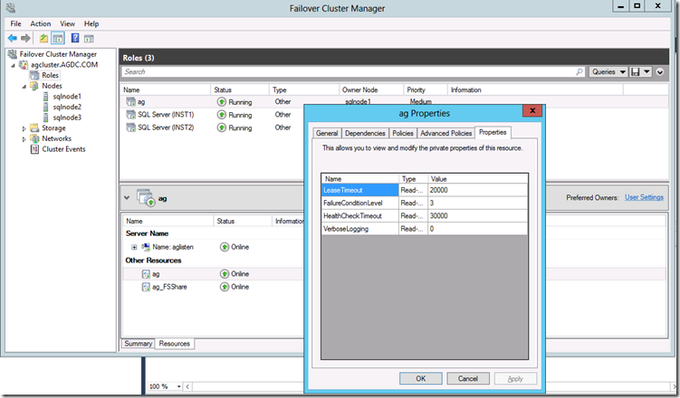The image size is (680, 398).
Task: Select the LeaseTimeout property row
Action: click(425, 190)
